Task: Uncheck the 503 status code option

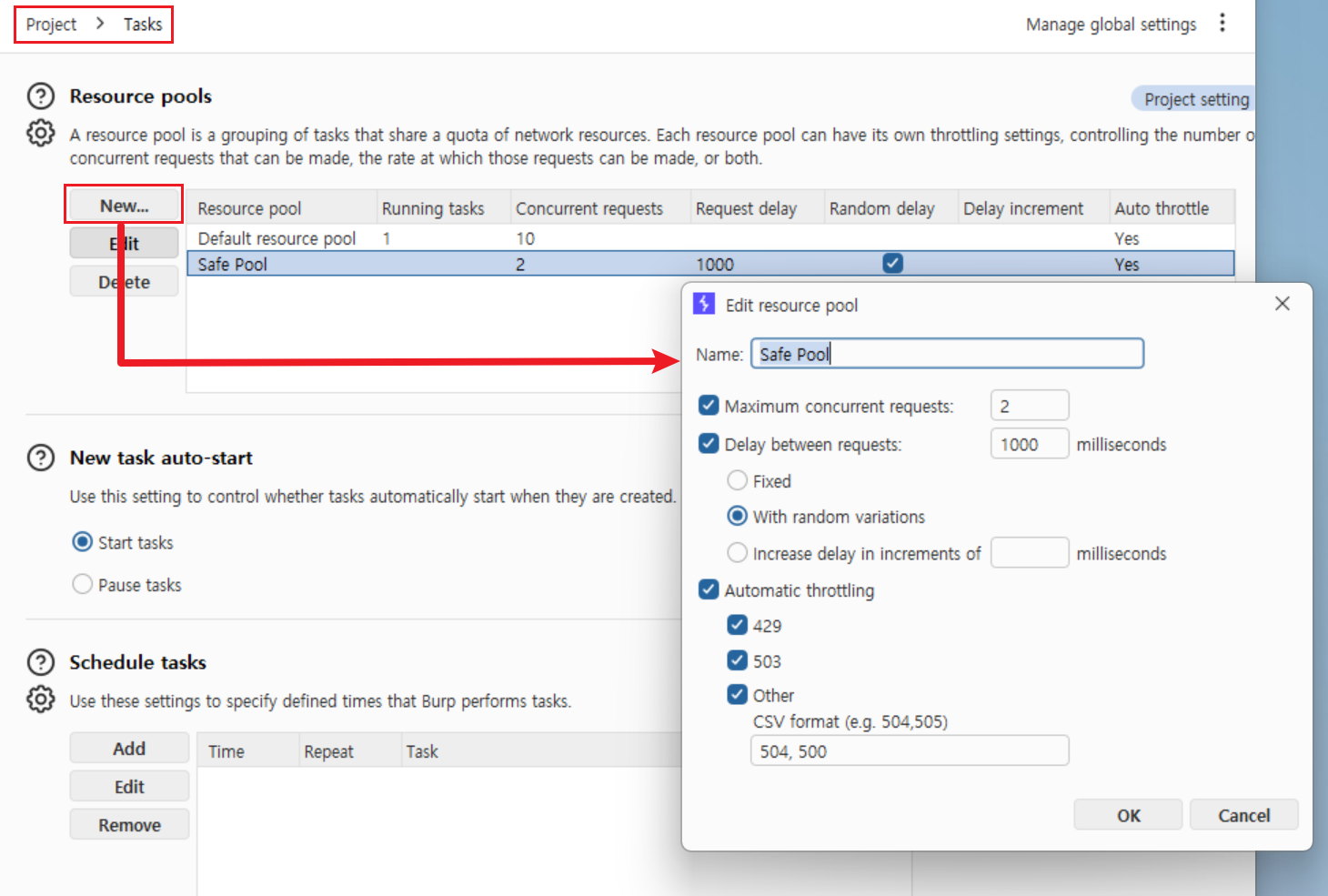Action: click(x=738, y=660)
